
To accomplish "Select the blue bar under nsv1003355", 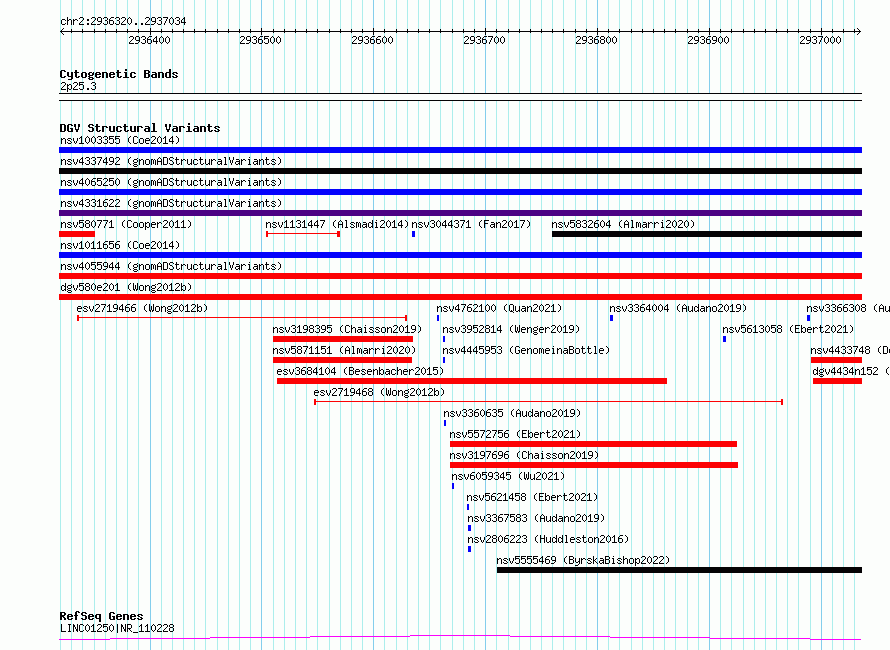I will pyautogui.click(x=460, y=150).
